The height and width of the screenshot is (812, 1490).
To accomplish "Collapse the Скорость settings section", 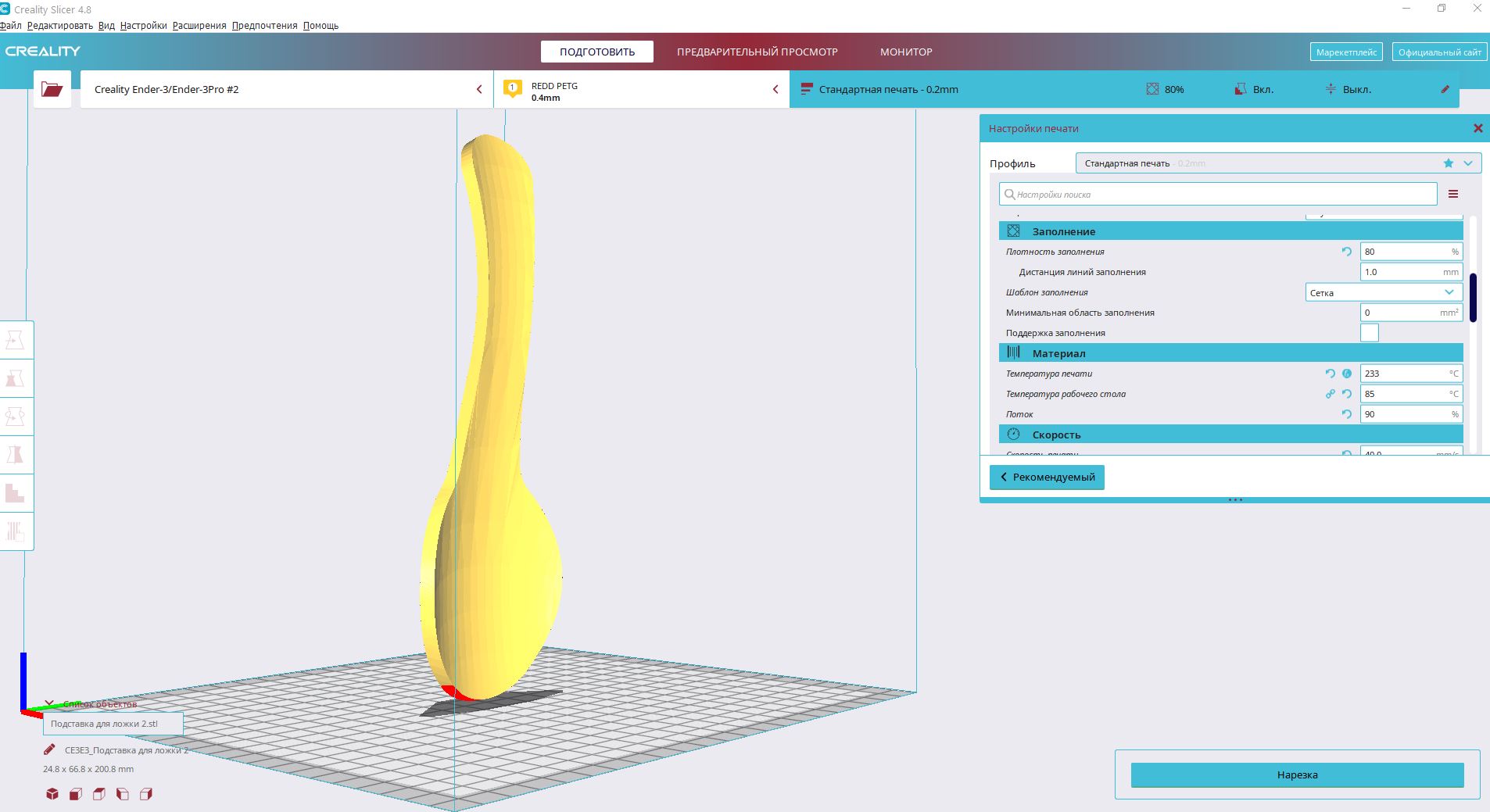I will coord(1230,435).
